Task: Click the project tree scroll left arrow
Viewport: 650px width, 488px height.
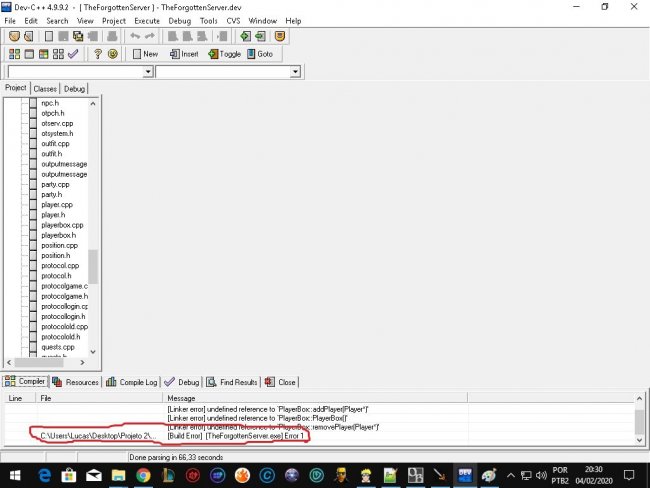Action: click(9, 362)
